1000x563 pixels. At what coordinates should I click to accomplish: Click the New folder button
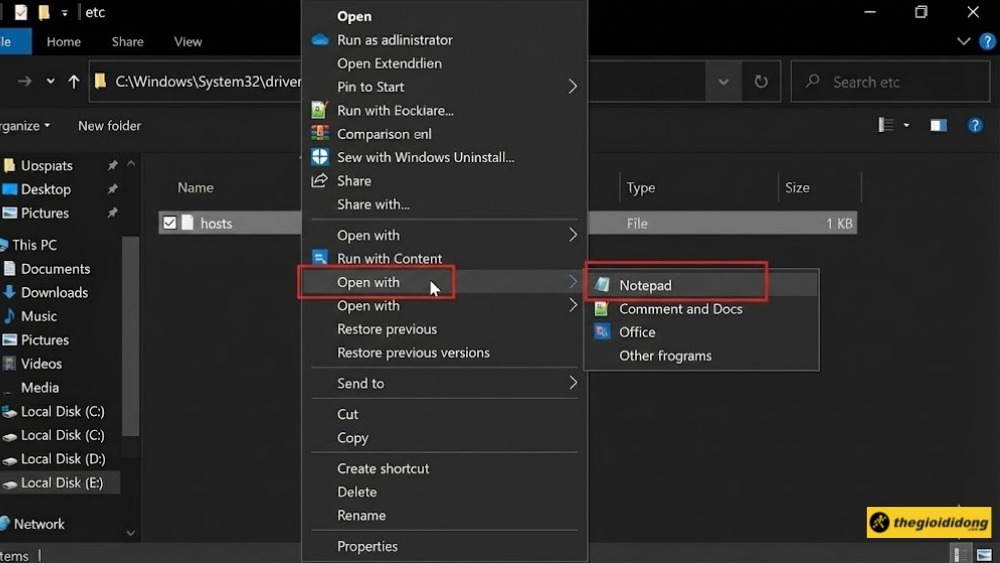[110, 126]
